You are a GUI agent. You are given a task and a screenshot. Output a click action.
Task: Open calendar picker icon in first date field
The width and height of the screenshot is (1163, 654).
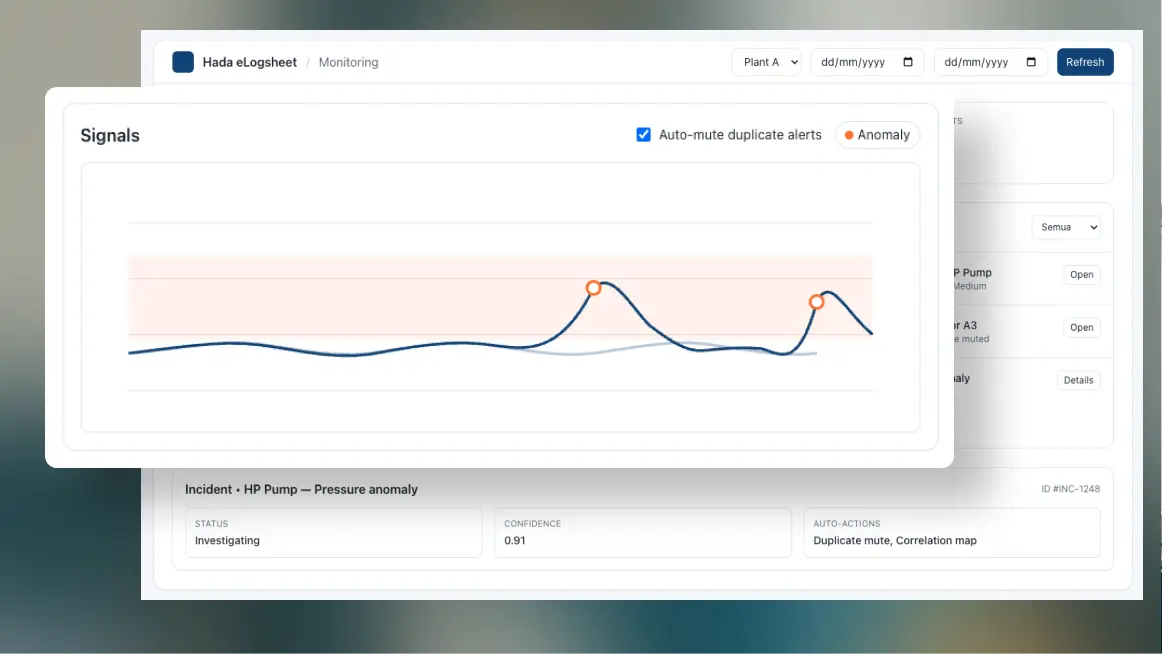908,62
